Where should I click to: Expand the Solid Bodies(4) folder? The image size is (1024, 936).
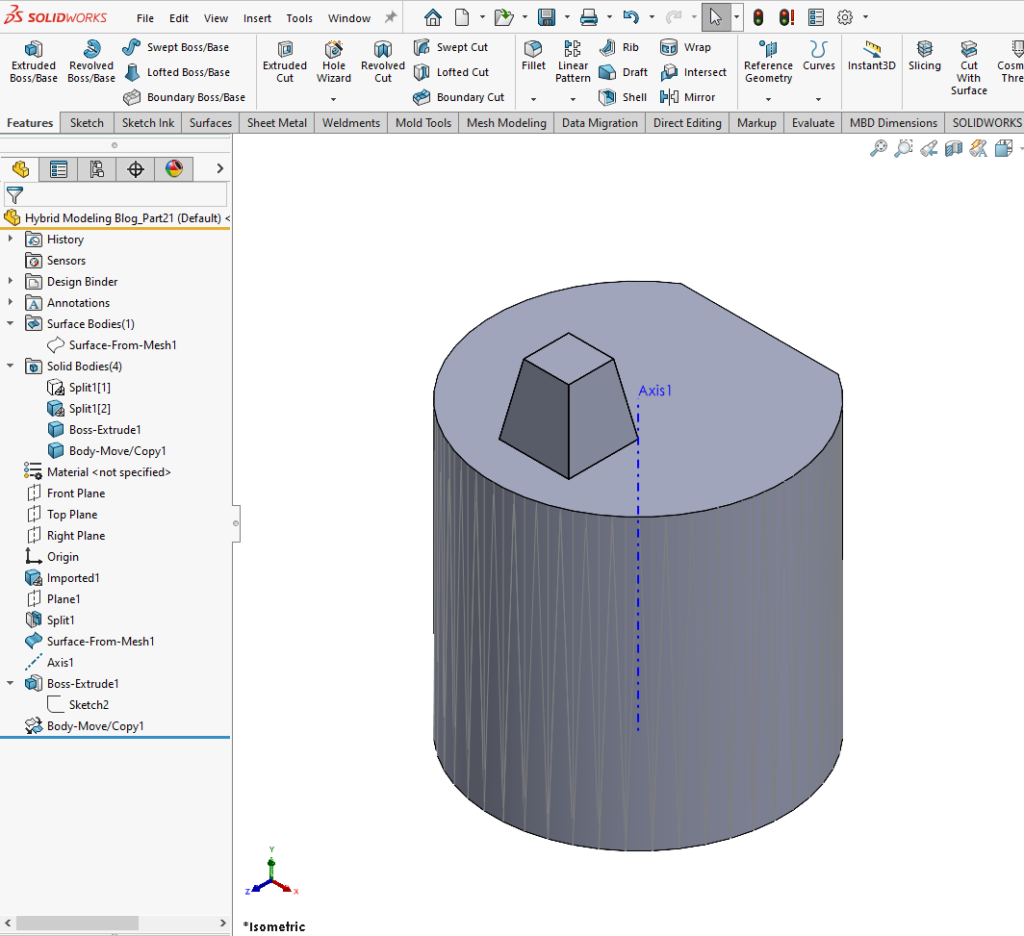(x=12, y=366)
